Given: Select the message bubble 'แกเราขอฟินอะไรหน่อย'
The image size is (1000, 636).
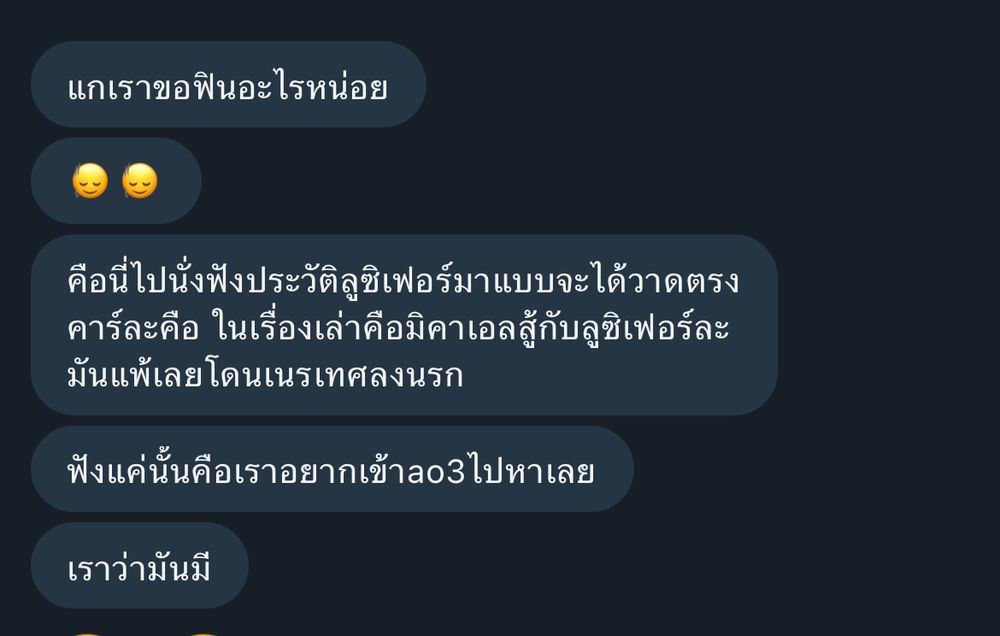Looking at the screenshot, I should (x=228, y=84).
